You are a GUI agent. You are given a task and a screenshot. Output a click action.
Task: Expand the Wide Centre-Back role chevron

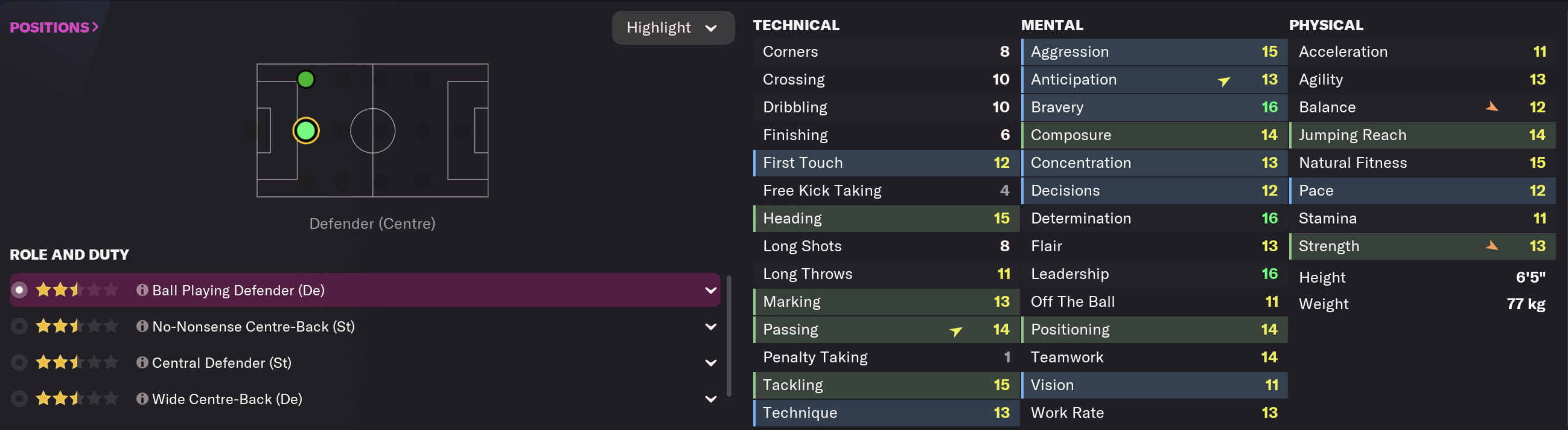tap(710, 399)
